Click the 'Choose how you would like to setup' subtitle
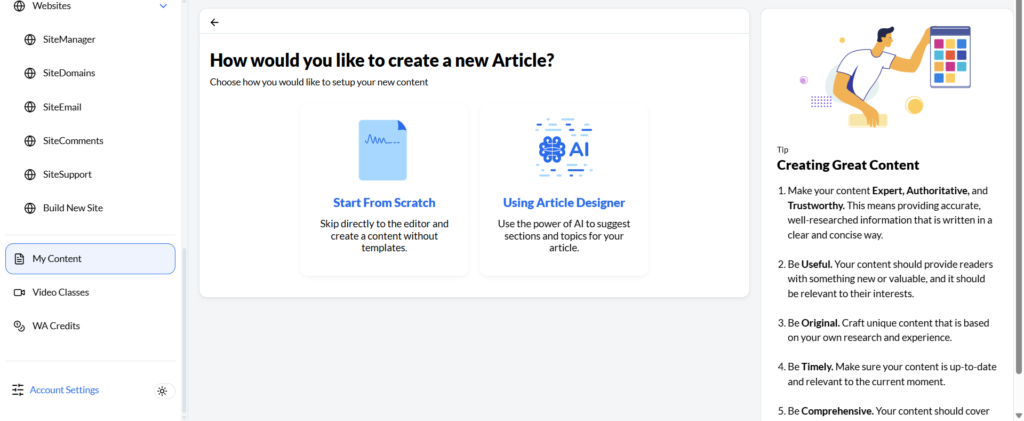Screen dimensions: 1024x421 pos(319,82)
